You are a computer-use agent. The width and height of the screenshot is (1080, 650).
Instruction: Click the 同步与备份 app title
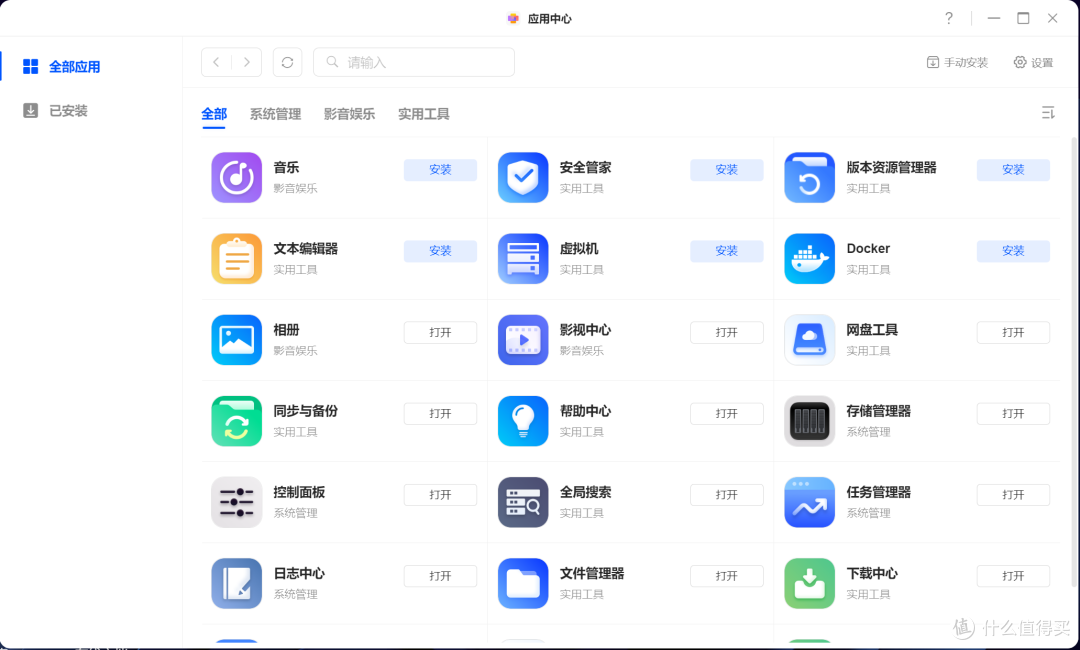(x=306, y=411)
